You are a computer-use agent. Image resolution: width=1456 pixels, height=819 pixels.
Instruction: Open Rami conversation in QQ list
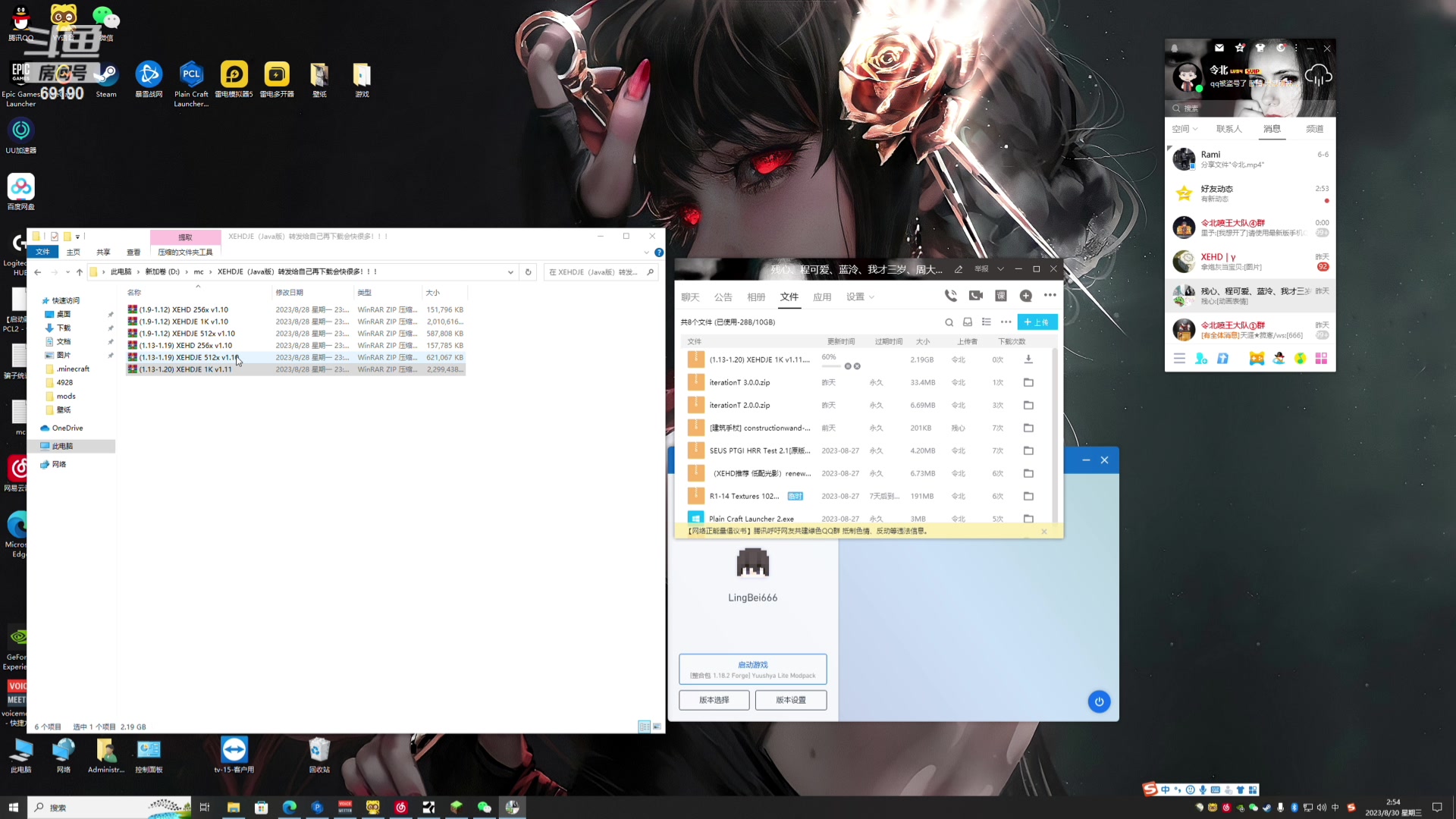click(x=1250, y=159)
